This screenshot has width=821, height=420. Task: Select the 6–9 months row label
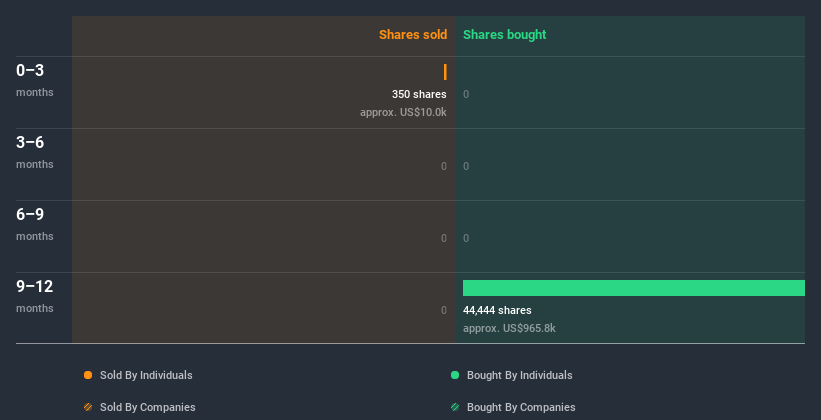(35, 224)
